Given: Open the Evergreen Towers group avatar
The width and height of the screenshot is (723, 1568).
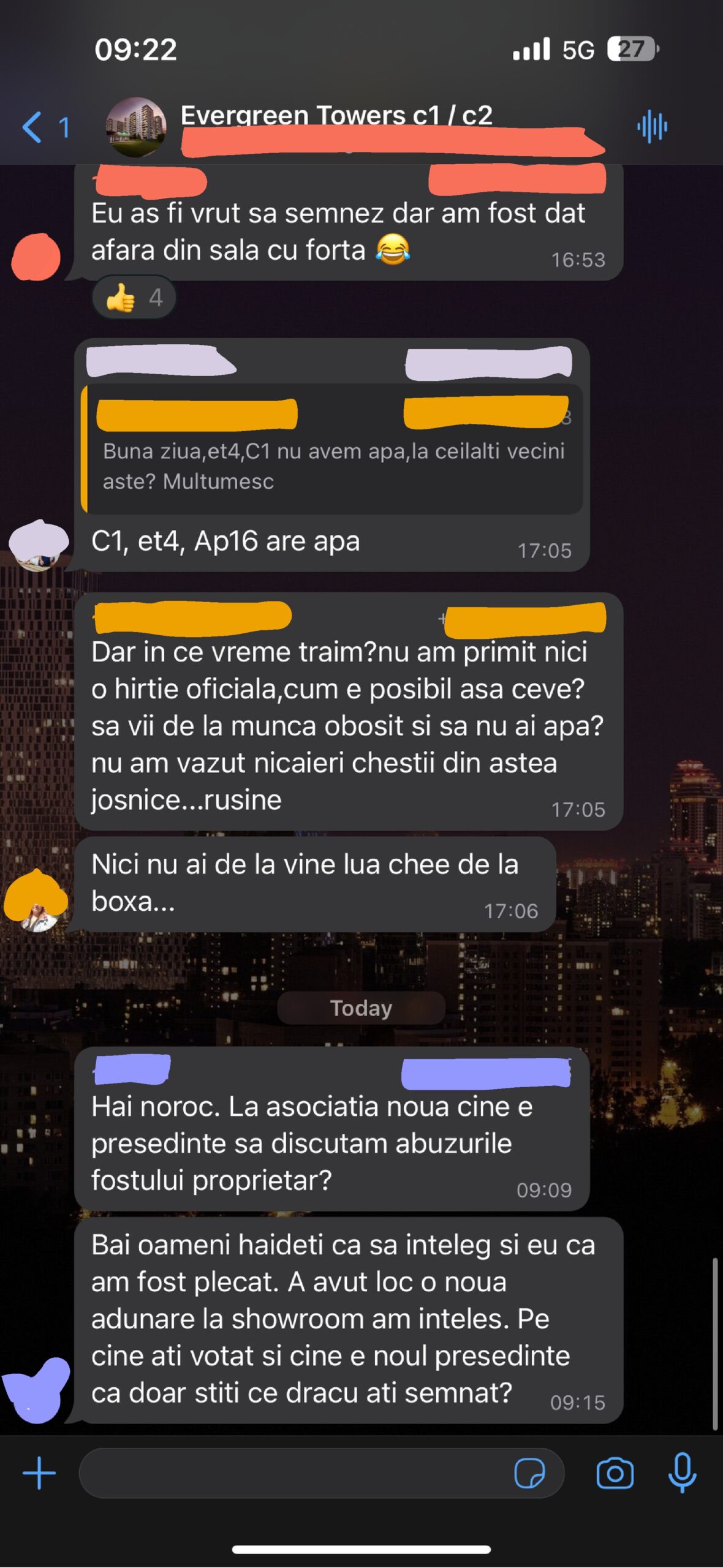Looking at the screenshot, I should pos(136,127).
